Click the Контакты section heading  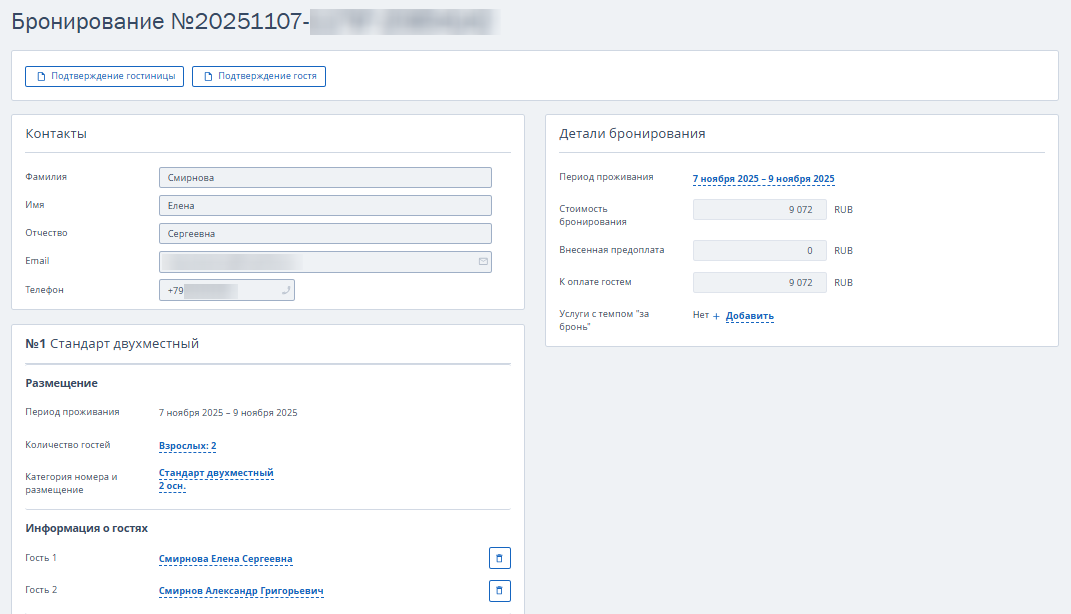tap(56, 134)
